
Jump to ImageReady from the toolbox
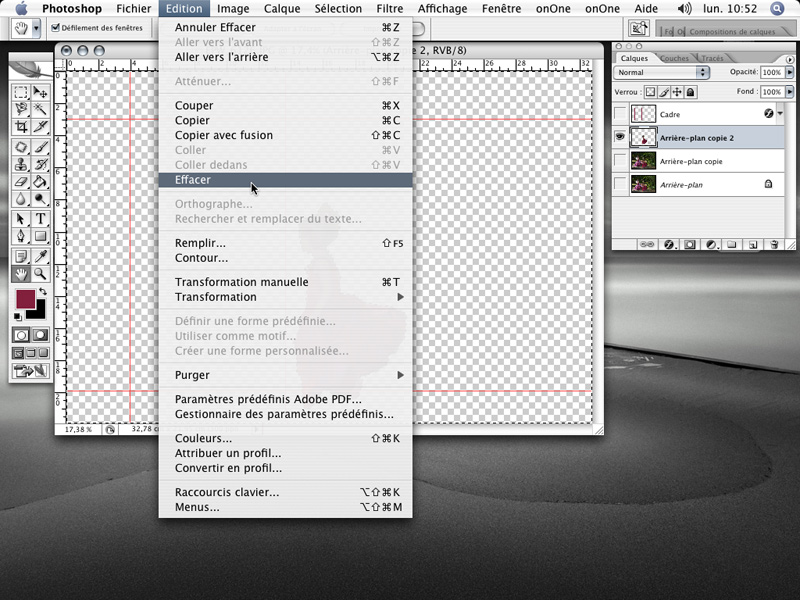pos(31,371)
